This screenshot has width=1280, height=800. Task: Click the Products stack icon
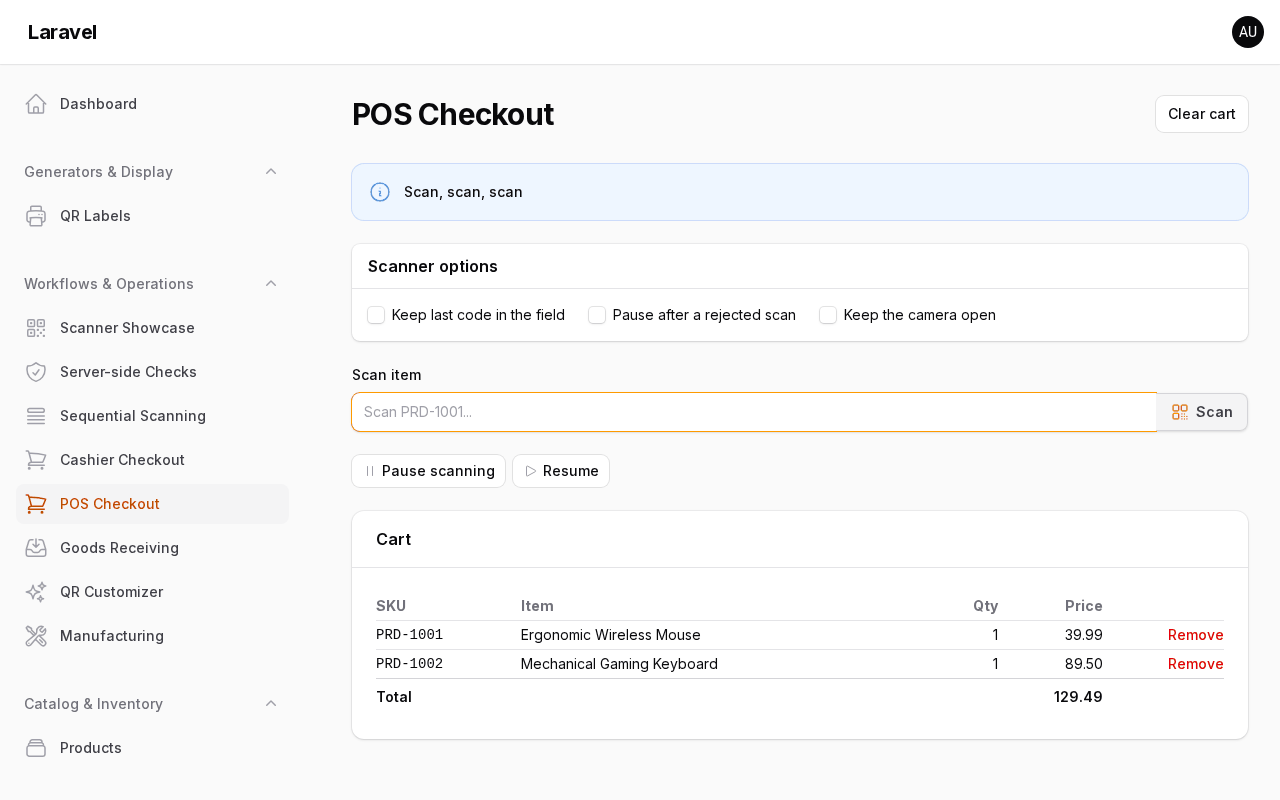click(x=36, y=748)
